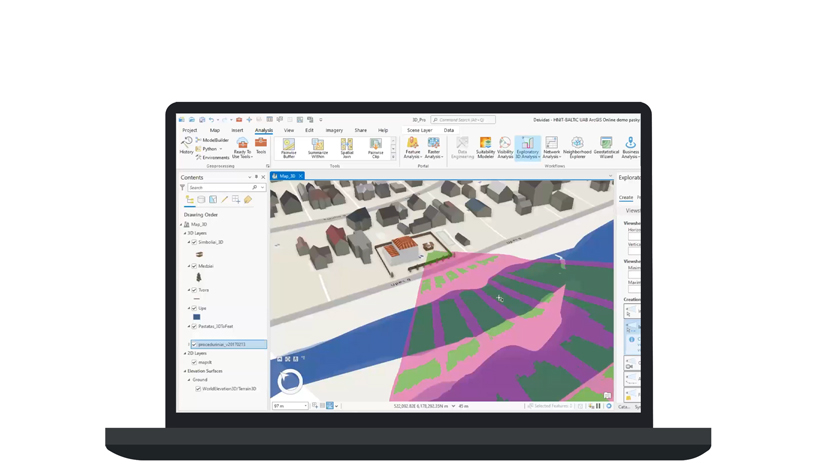Switch to the Map ribbon tab
Viewport: 826px width, 465px height.
(215, 130)
